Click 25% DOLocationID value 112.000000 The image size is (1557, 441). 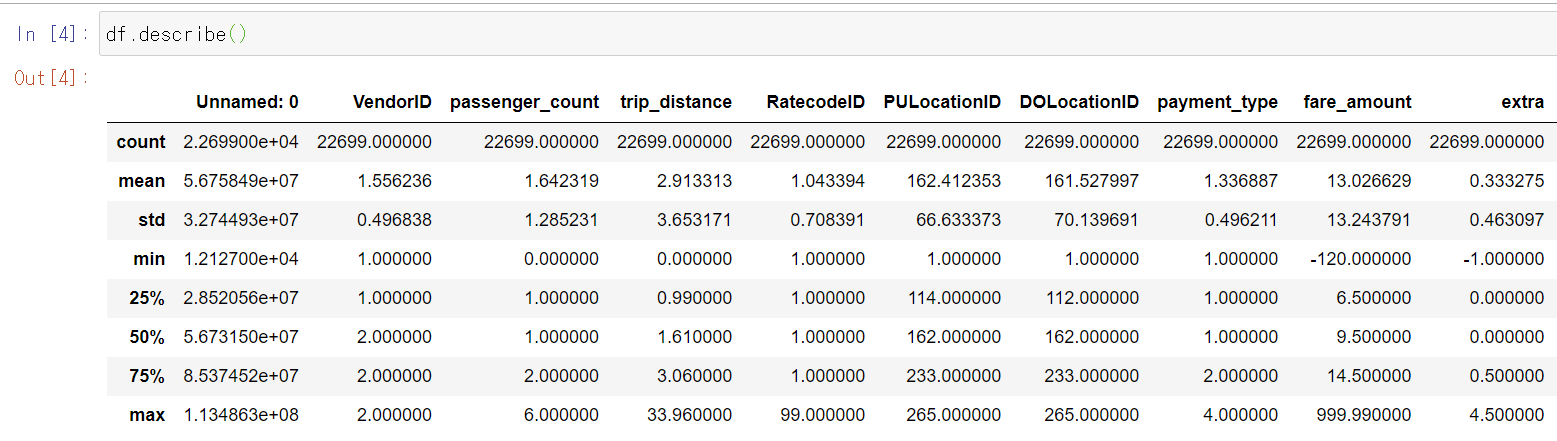tap(1094, 298)
